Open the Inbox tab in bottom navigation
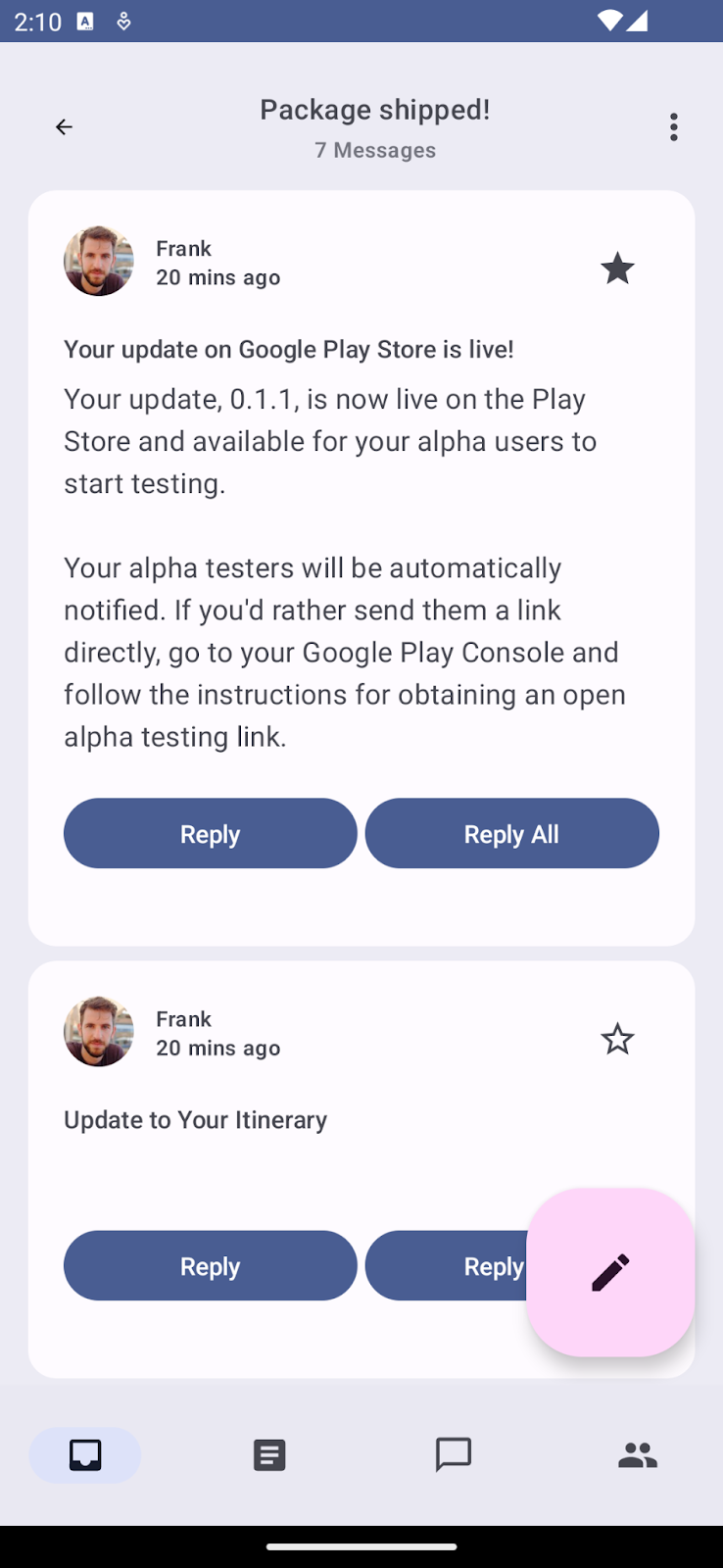This screenshot has height=1568, width=723. [85, 1455]
